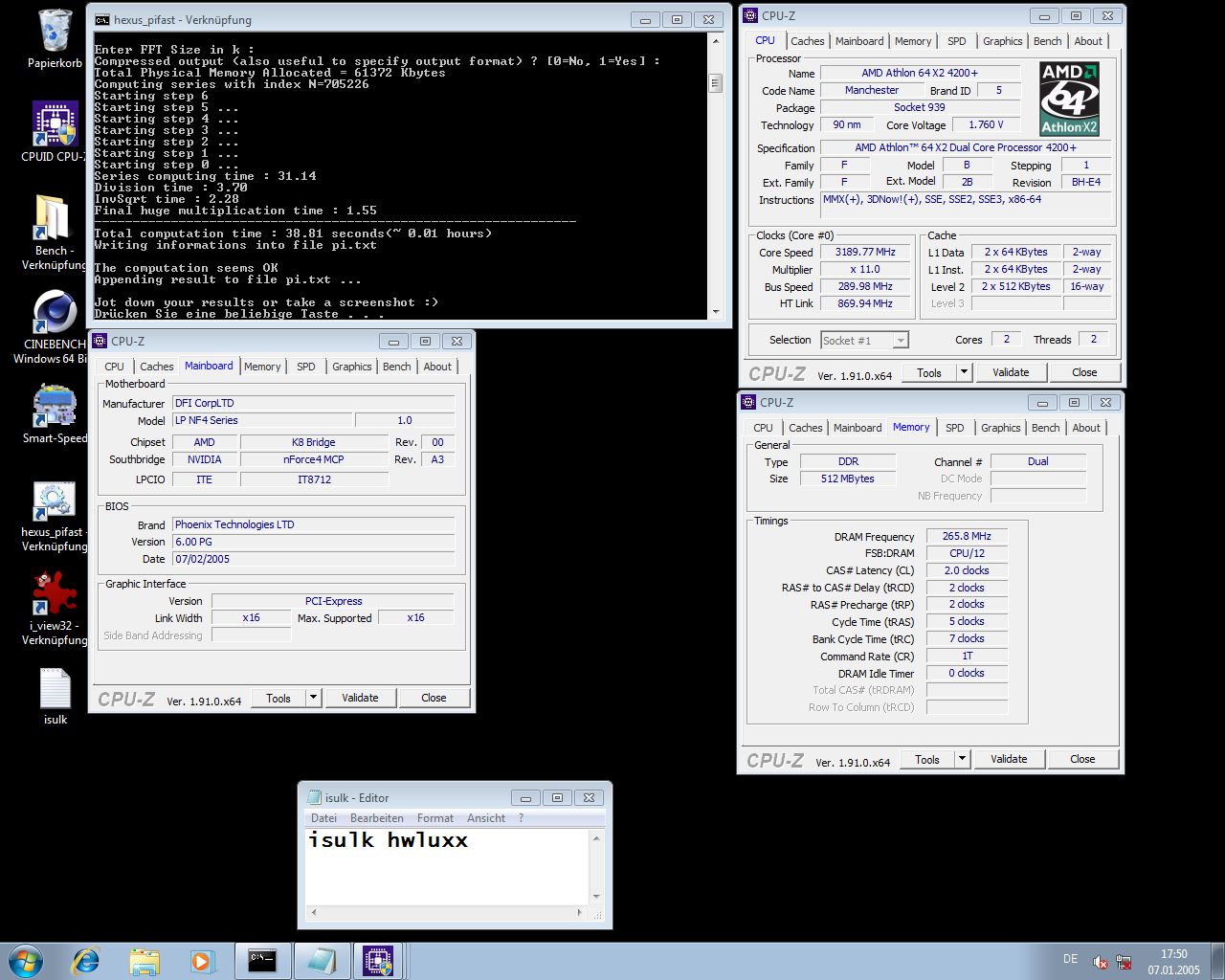This screenshot has width=1225, height=980.
Task: Click the Editor horizontal scrollbar right arrow
Action: coord(580,913)
